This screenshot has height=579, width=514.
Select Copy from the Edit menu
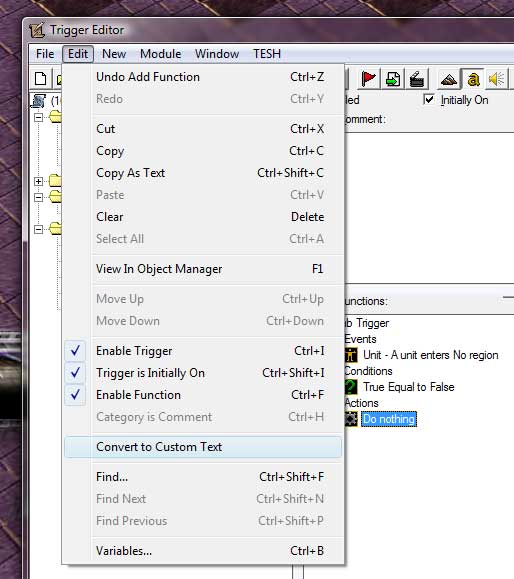[x=202, y=151]
